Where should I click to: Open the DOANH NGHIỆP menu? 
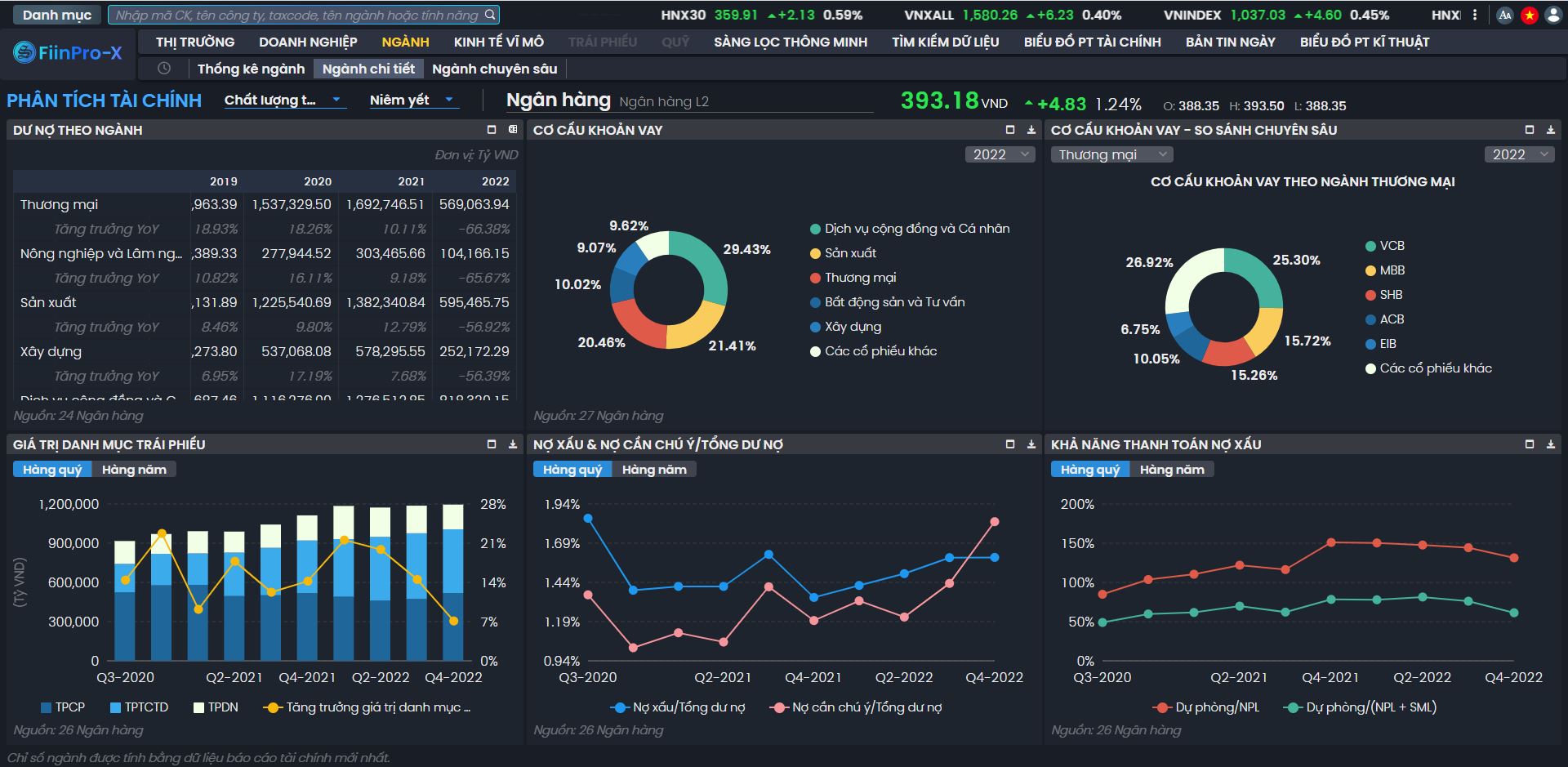pos(308,42)
